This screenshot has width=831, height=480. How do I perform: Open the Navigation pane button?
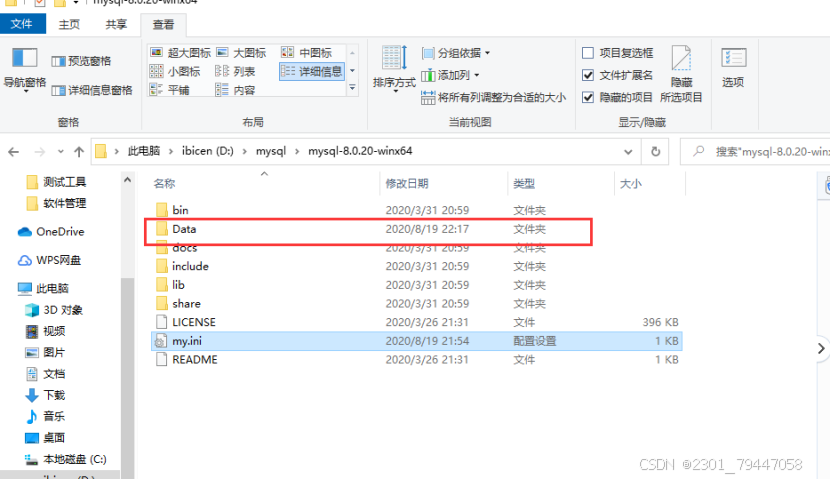tap(24, 70)
